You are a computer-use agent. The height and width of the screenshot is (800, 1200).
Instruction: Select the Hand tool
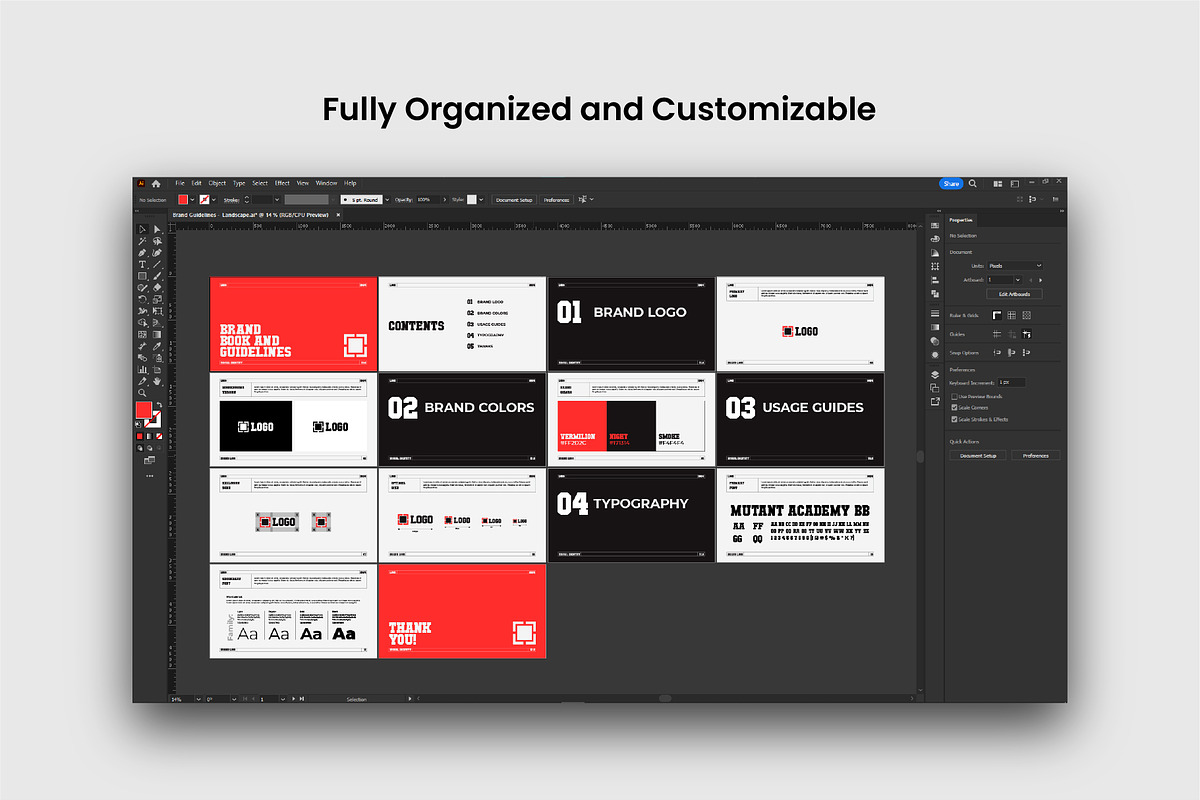coord(157,381)
